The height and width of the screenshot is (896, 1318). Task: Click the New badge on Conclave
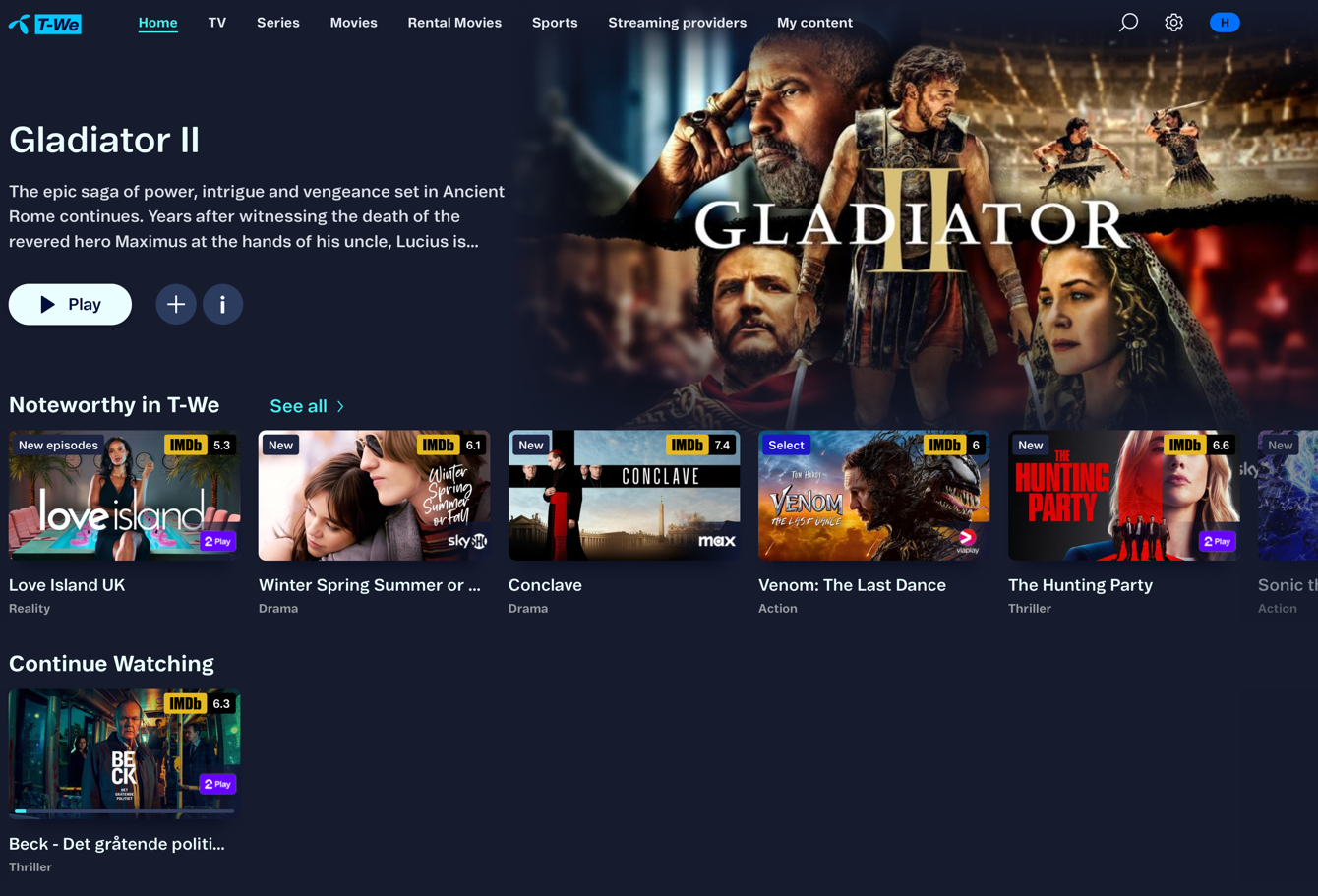coord(531,446)
